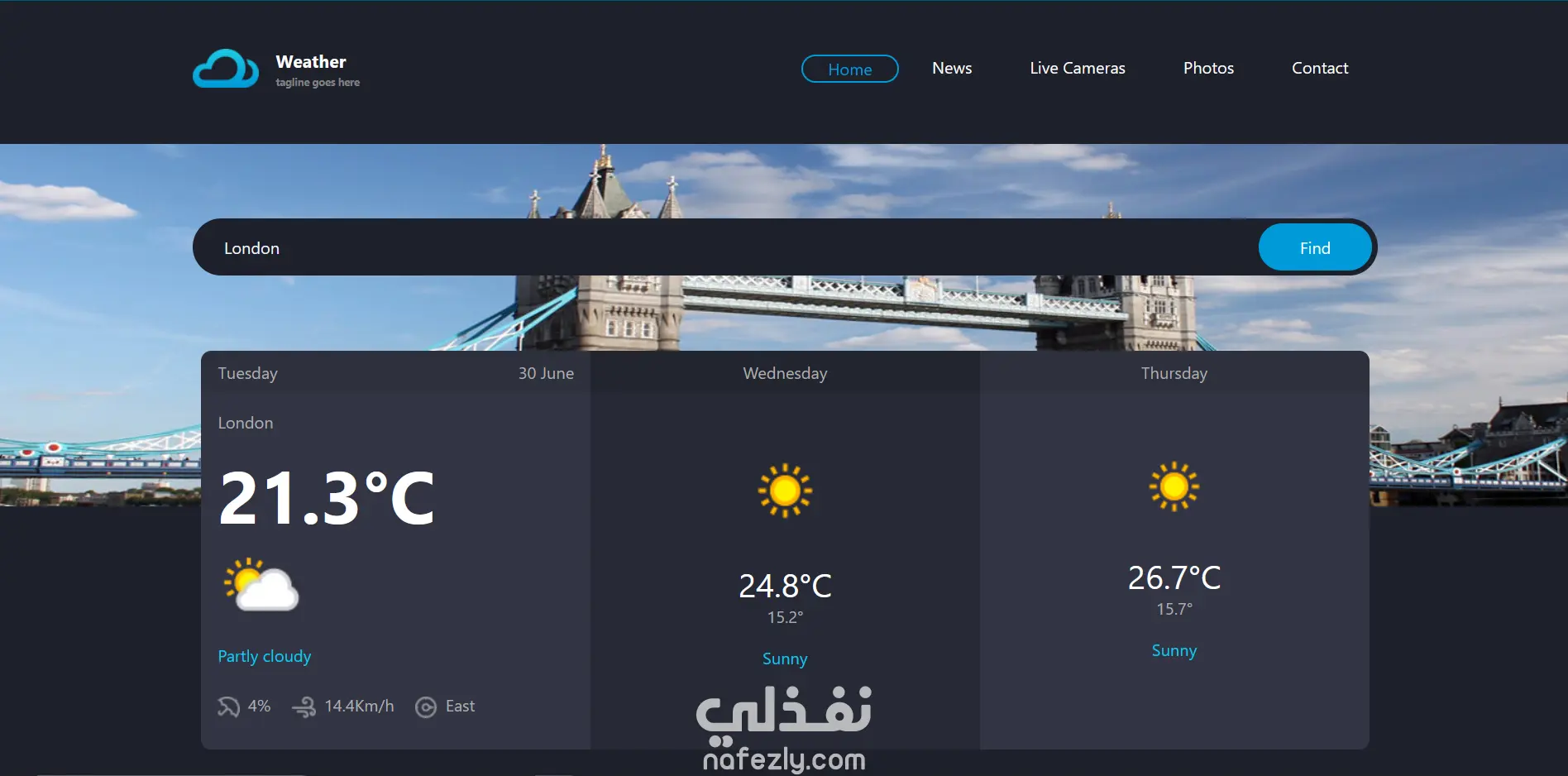Open the Contact page
The width and height of the screenshot is (1568, 776).
click(x=1320, y=68)
